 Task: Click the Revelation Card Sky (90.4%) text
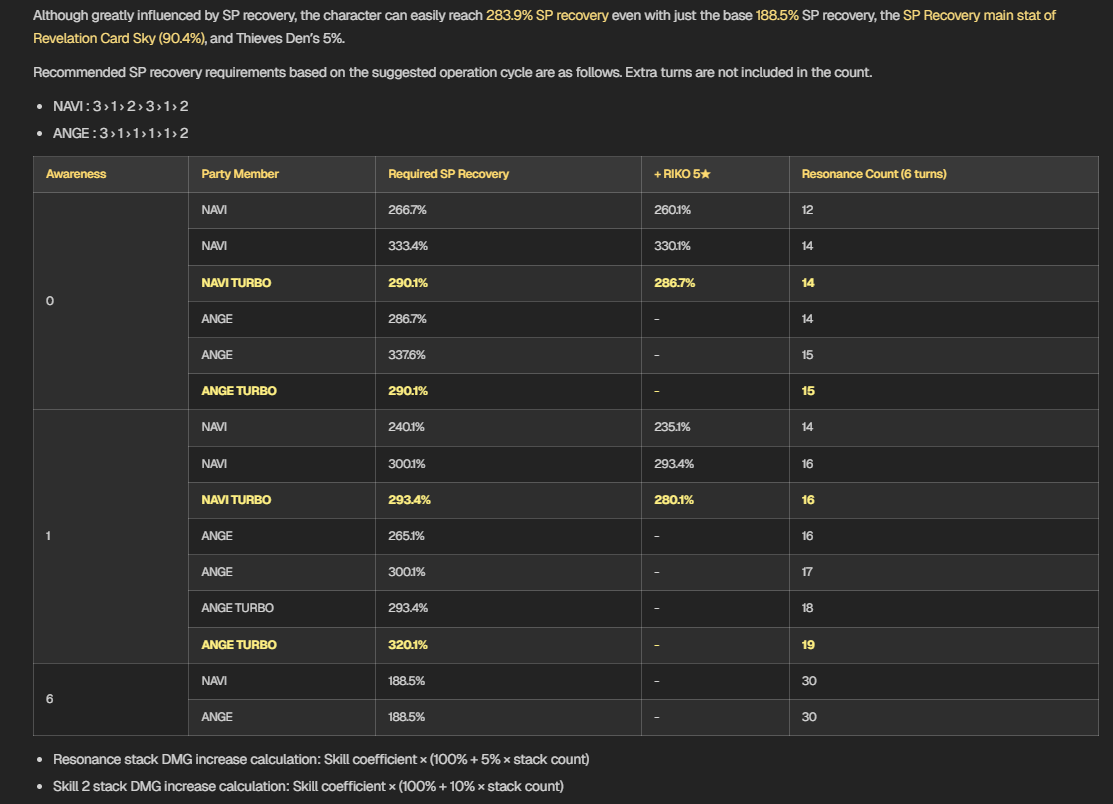click(x=119, y=38)
